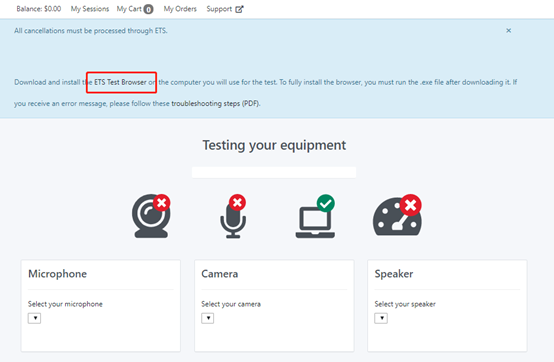Image resolution: width=554 pixels, height=362 pixels.
Task: Open the camera selection dropdown
Action: [x=208, y=318]
